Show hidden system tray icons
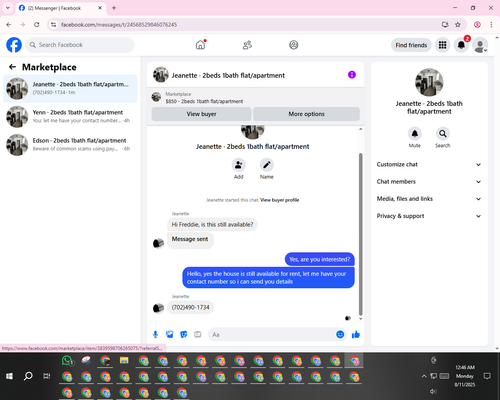Screen dimensions: 500x400 click(x=424, y=376)
